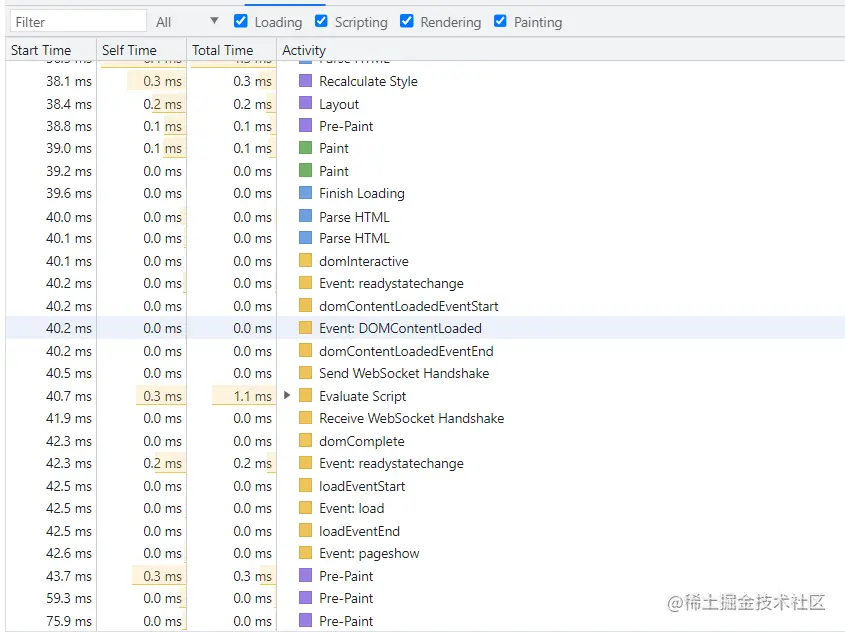Click the yellow domContentLoadedEventEnd icon

[306, 351]
